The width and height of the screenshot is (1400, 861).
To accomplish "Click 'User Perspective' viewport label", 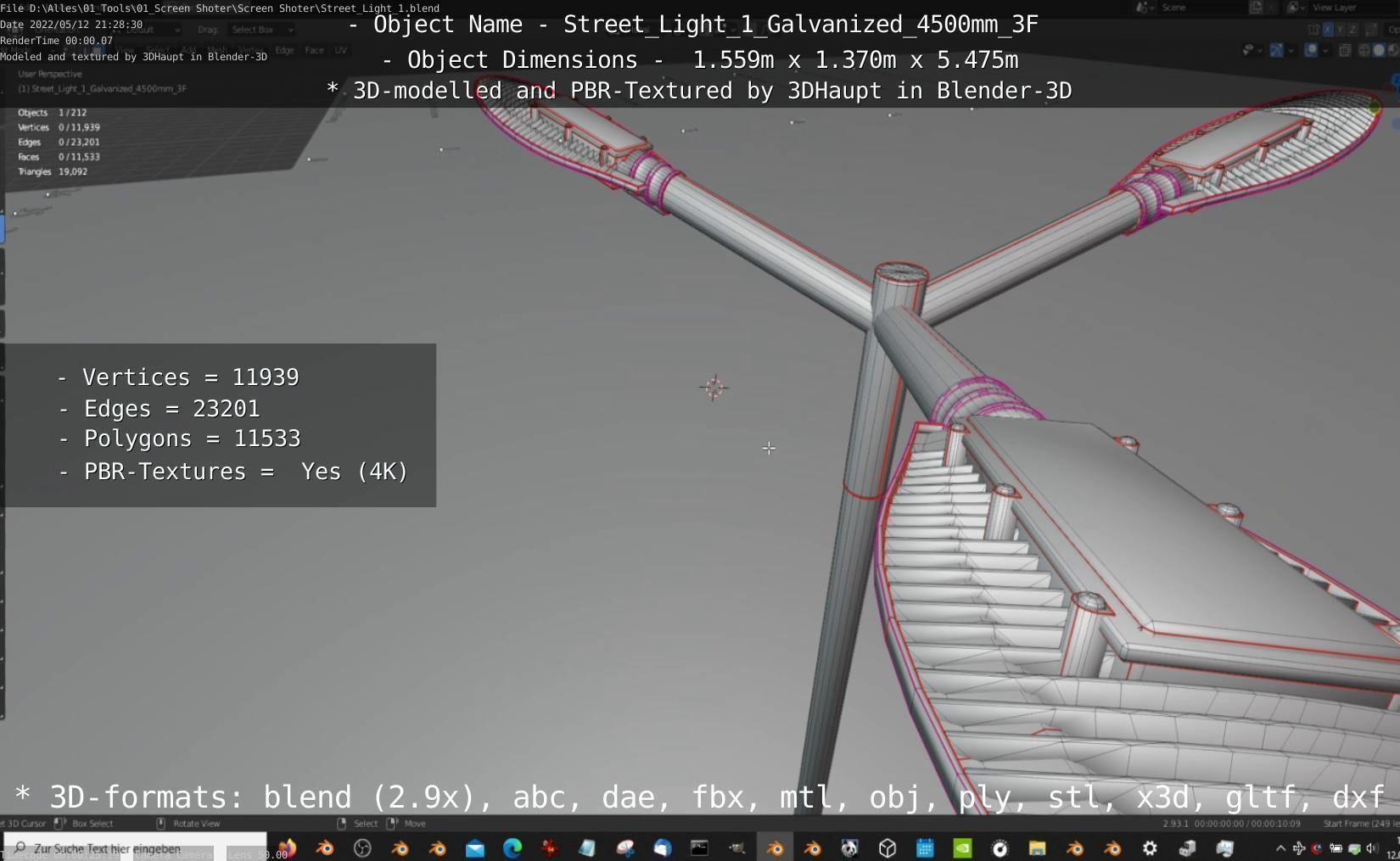I will [x=50, y=75].
